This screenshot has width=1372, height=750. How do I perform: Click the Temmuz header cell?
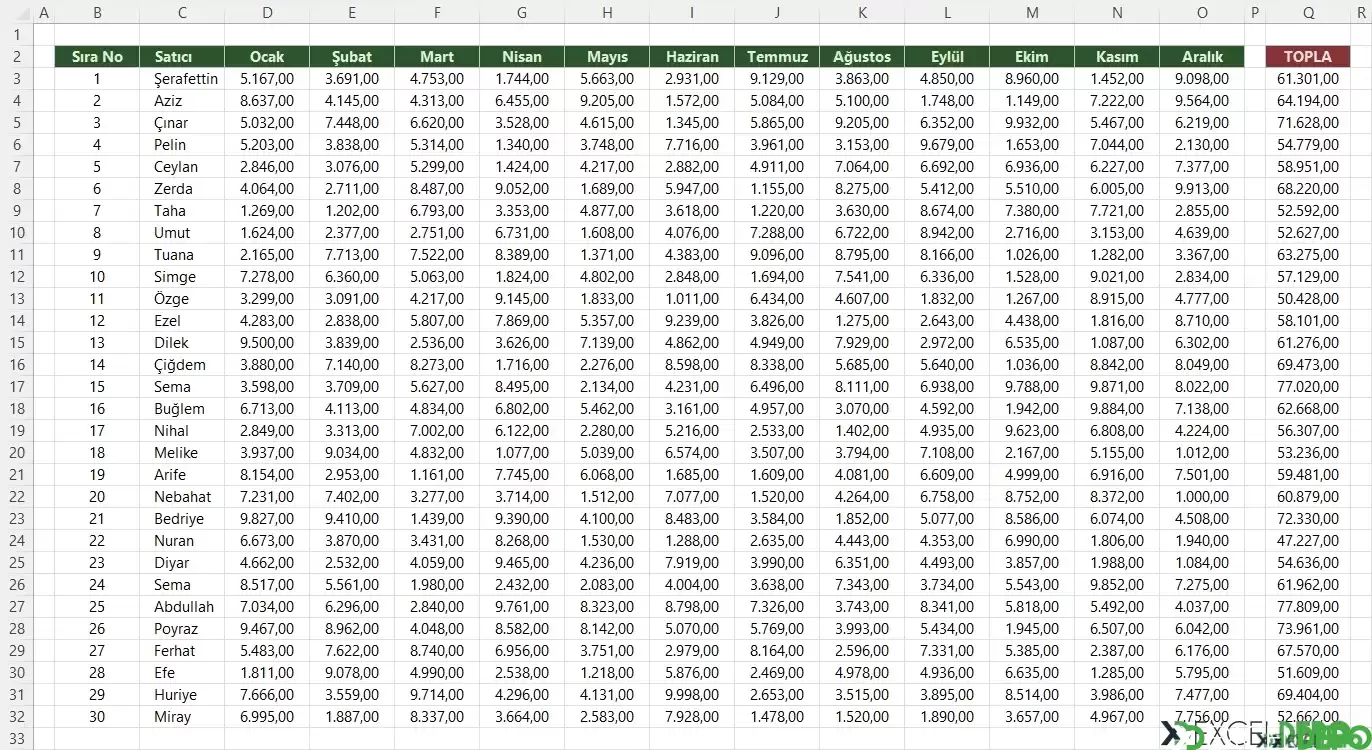coord(777,57)
